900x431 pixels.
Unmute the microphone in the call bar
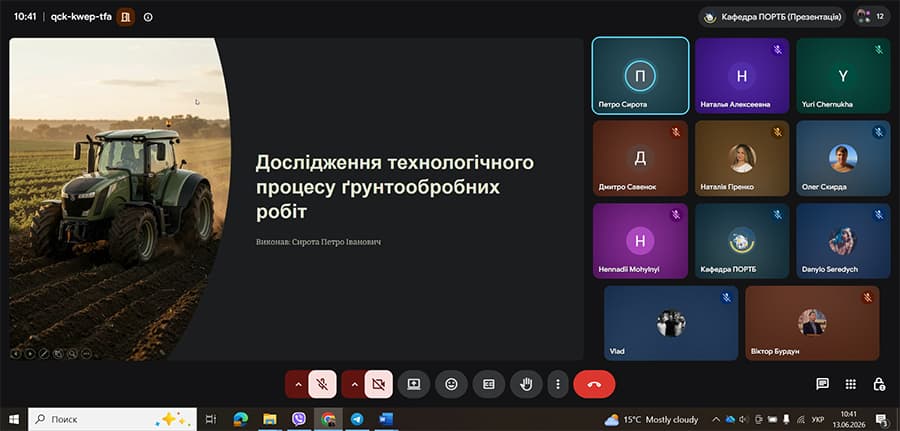(322, 385)
